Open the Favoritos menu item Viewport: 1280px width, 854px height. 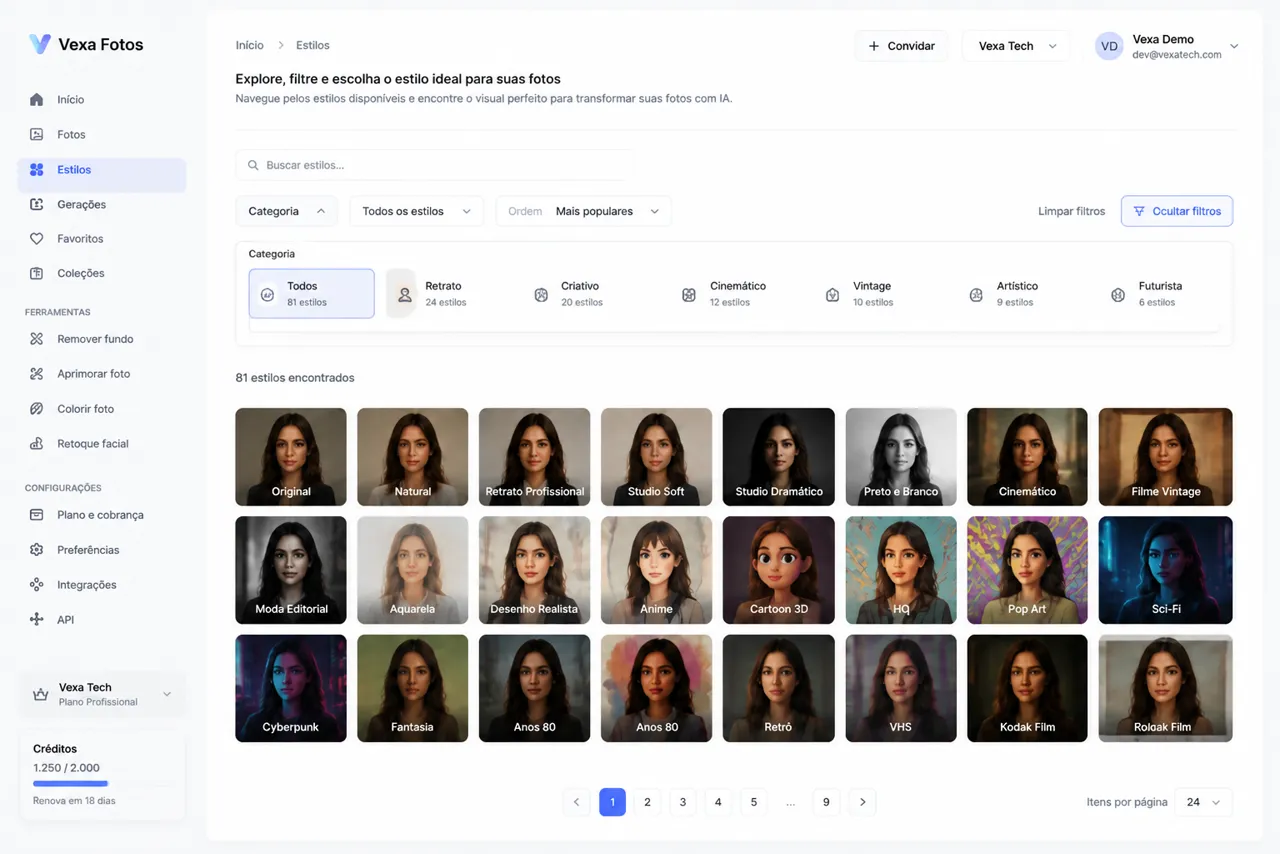101,239
